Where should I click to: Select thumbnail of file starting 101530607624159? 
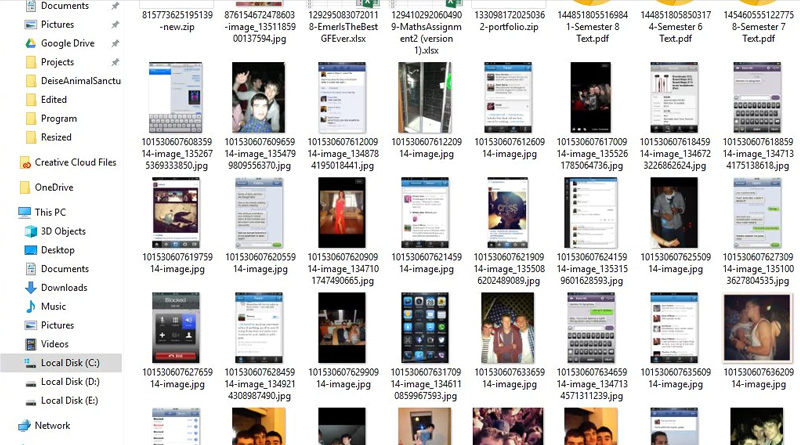coord(591,213)
